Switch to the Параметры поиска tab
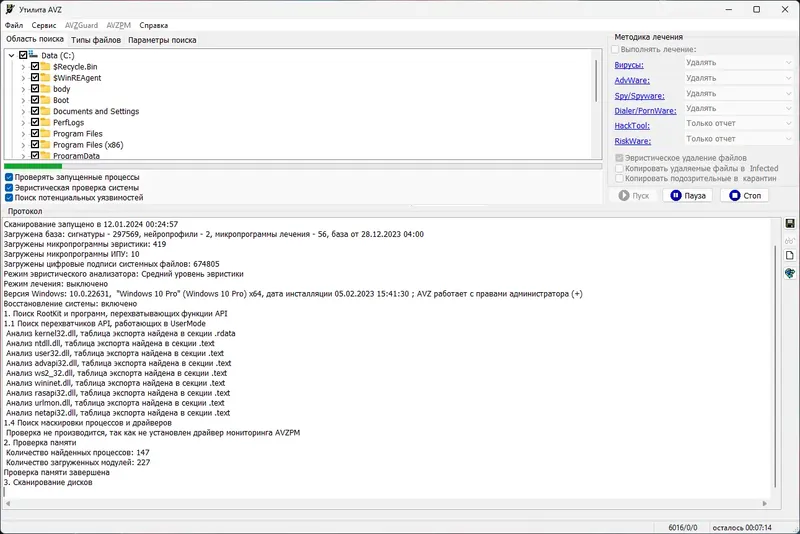This screenshot has width=800, height=534. (162, 40)
